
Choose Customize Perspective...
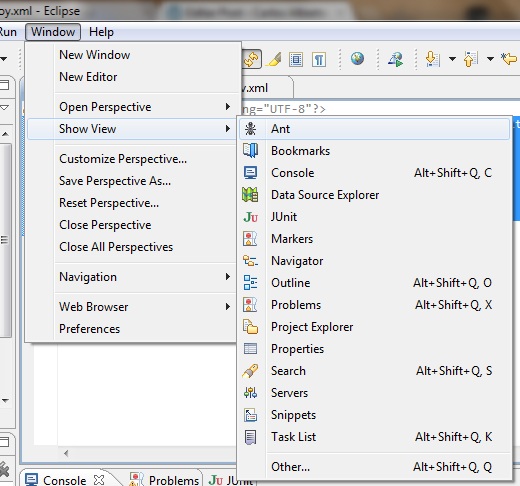pos(133,159)
